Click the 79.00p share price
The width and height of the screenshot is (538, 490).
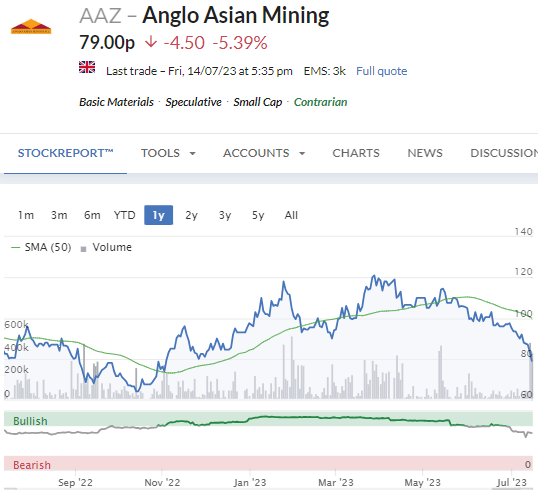(107, 43)
